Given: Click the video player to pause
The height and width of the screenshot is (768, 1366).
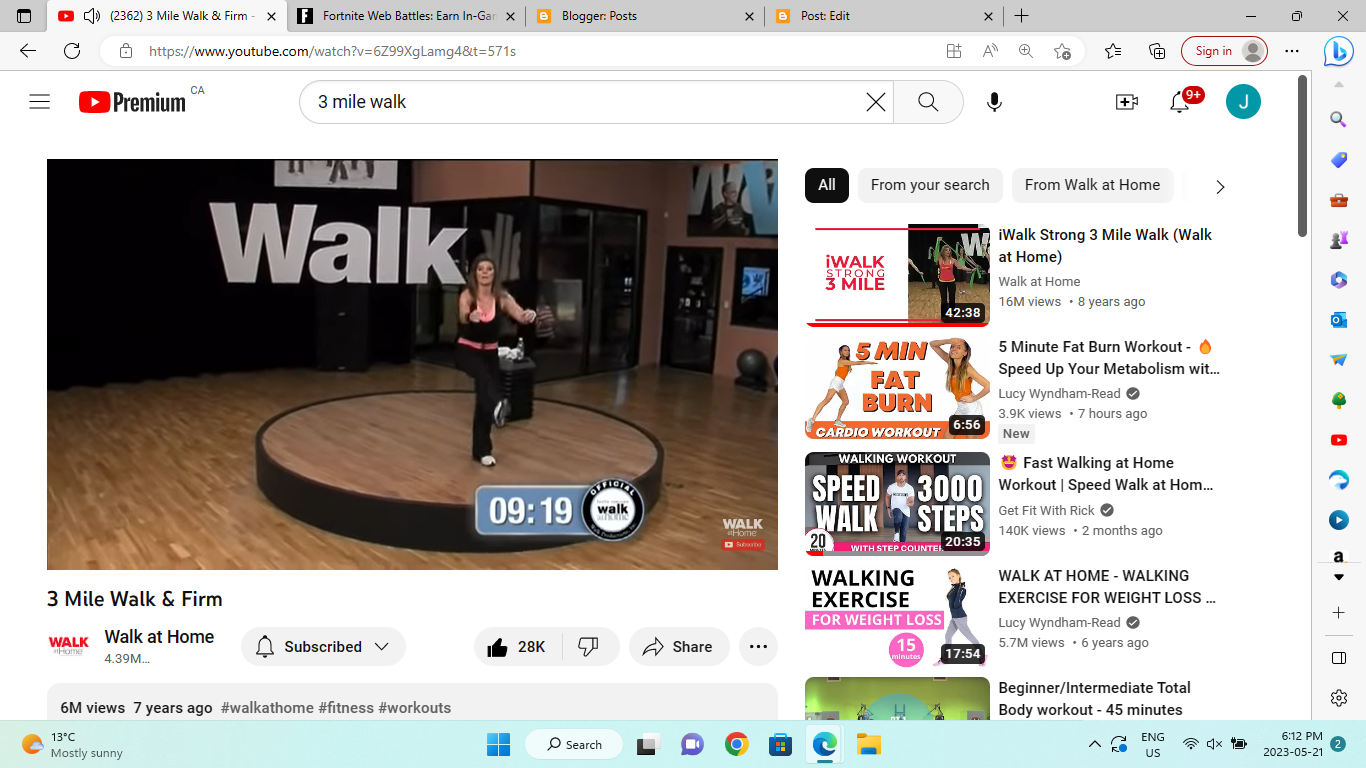Looking at the screenshot, I should (x=412, y=365).
